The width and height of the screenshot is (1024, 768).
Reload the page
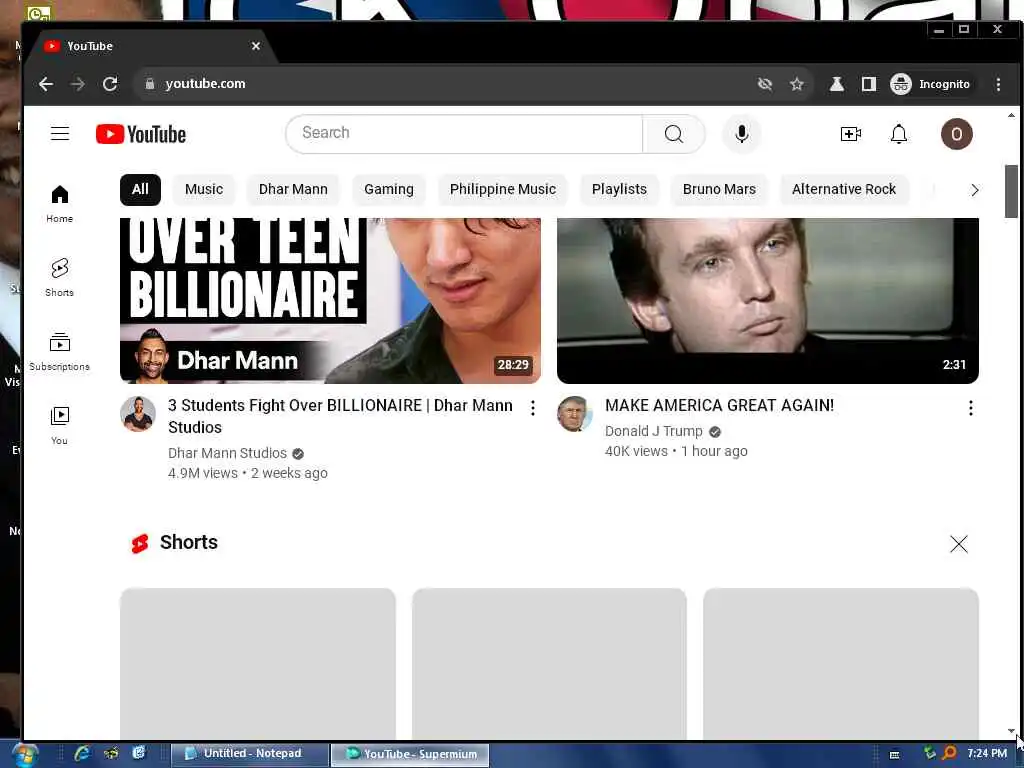[110, 84]
